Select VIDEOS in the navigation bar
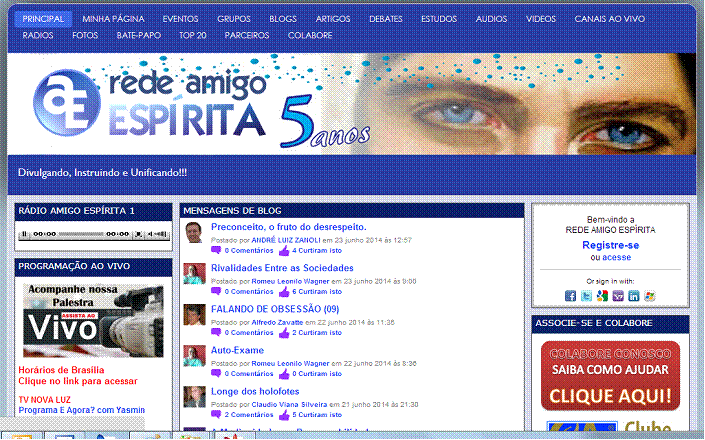 (541, 19)
